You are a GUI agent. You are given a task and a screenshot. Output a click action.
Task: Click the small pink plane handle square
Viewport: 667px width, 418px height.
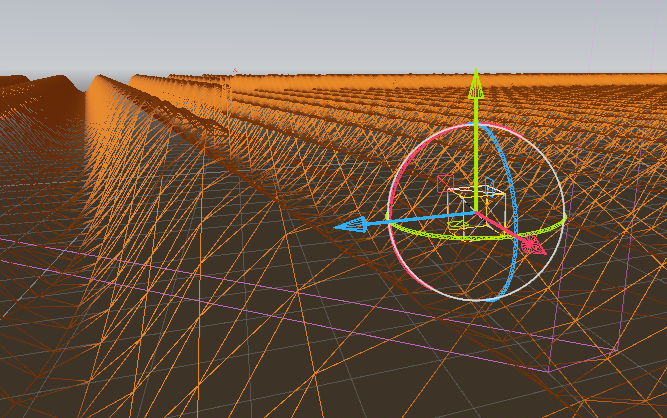coord(444,183)
